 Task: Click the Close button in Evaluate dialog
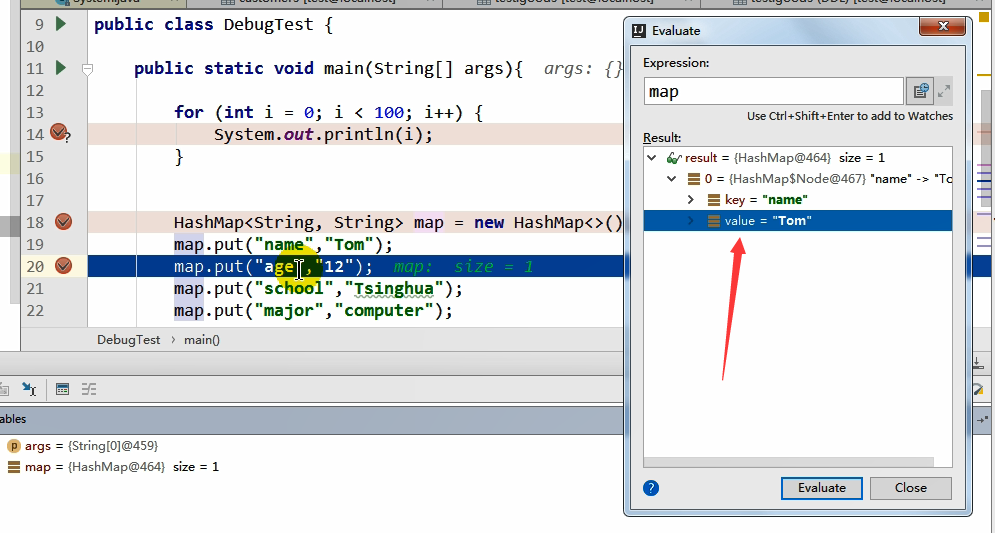pos(911,488)
